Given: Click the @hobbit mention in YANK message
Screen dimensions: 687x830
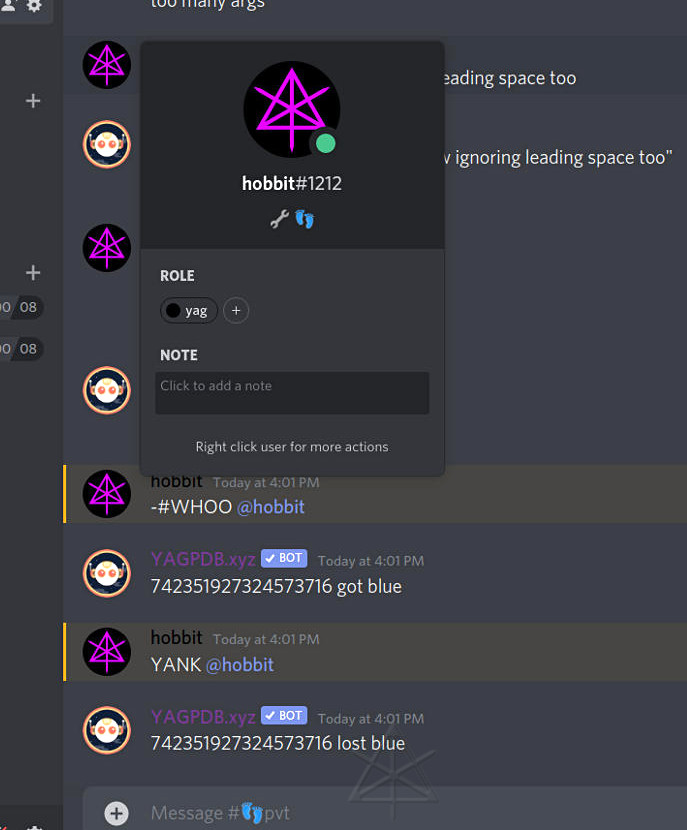Looking at the screenshot, I should 239,665.
